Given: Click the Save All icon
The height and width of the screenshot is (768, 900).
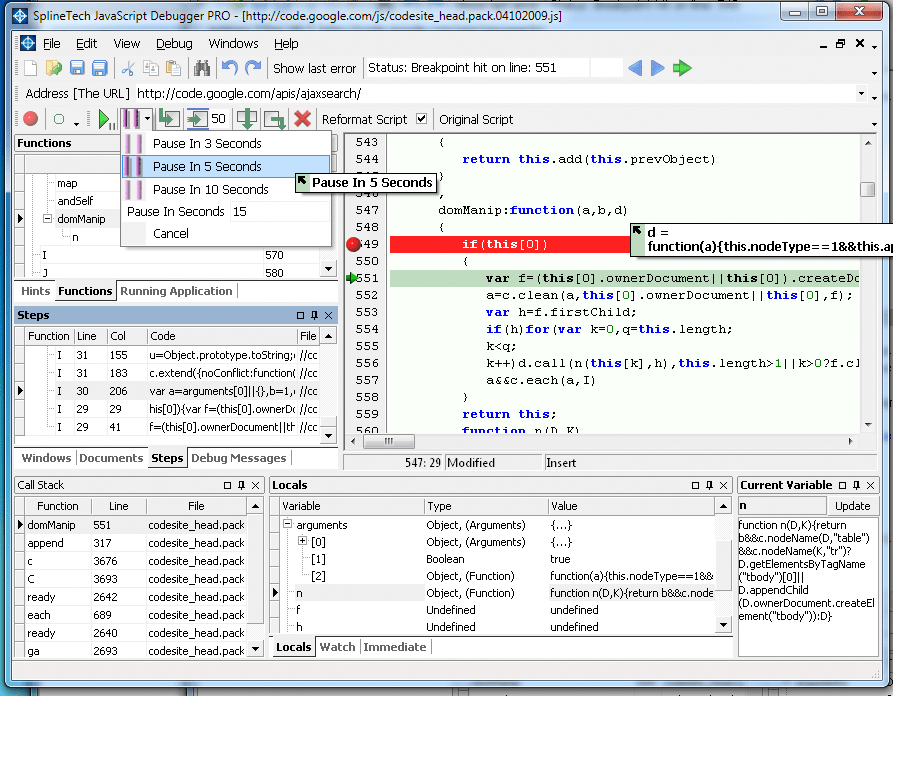Looking at the screenshot, I should point(99,68).
